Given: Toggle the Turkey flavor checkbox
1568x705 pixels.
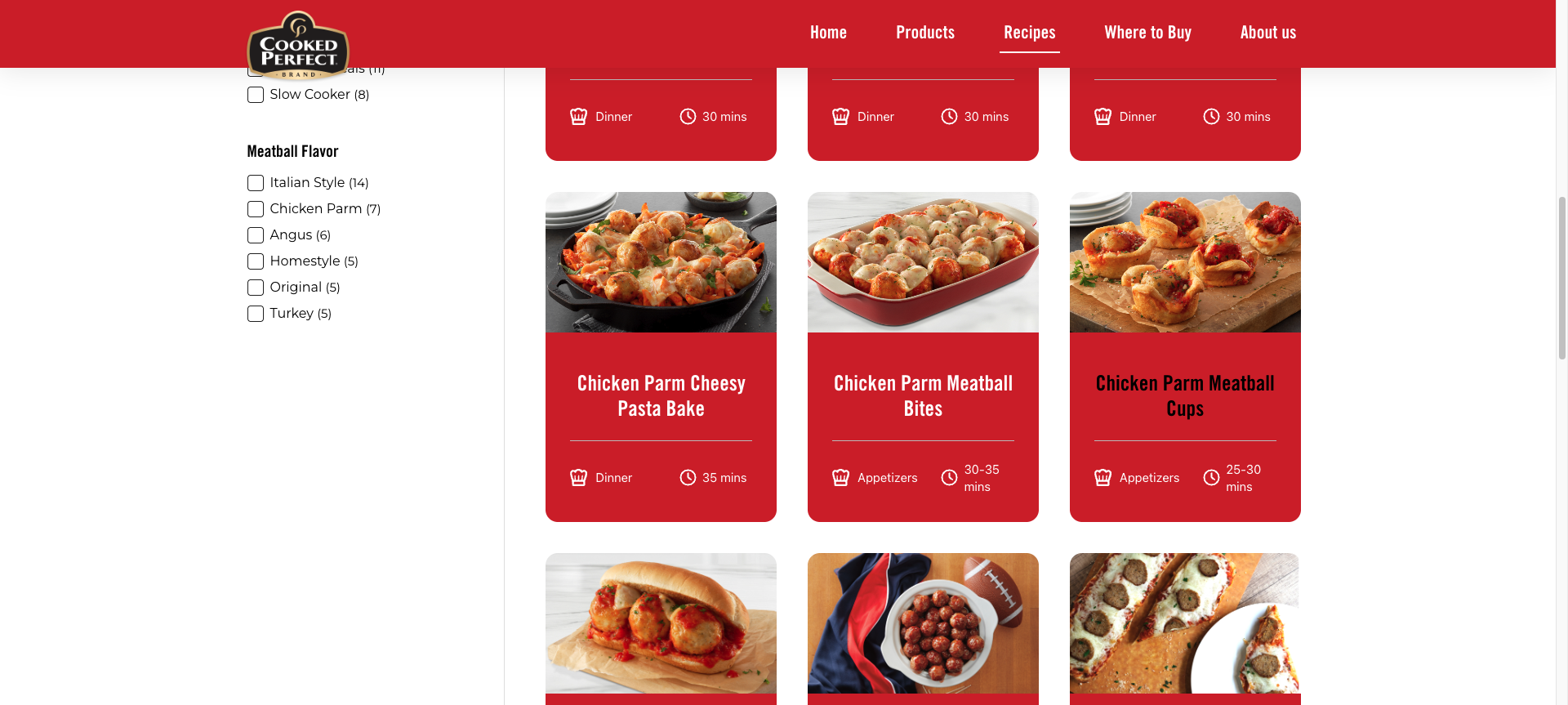Looking at the screenshot, I should [x=256, y=314].
